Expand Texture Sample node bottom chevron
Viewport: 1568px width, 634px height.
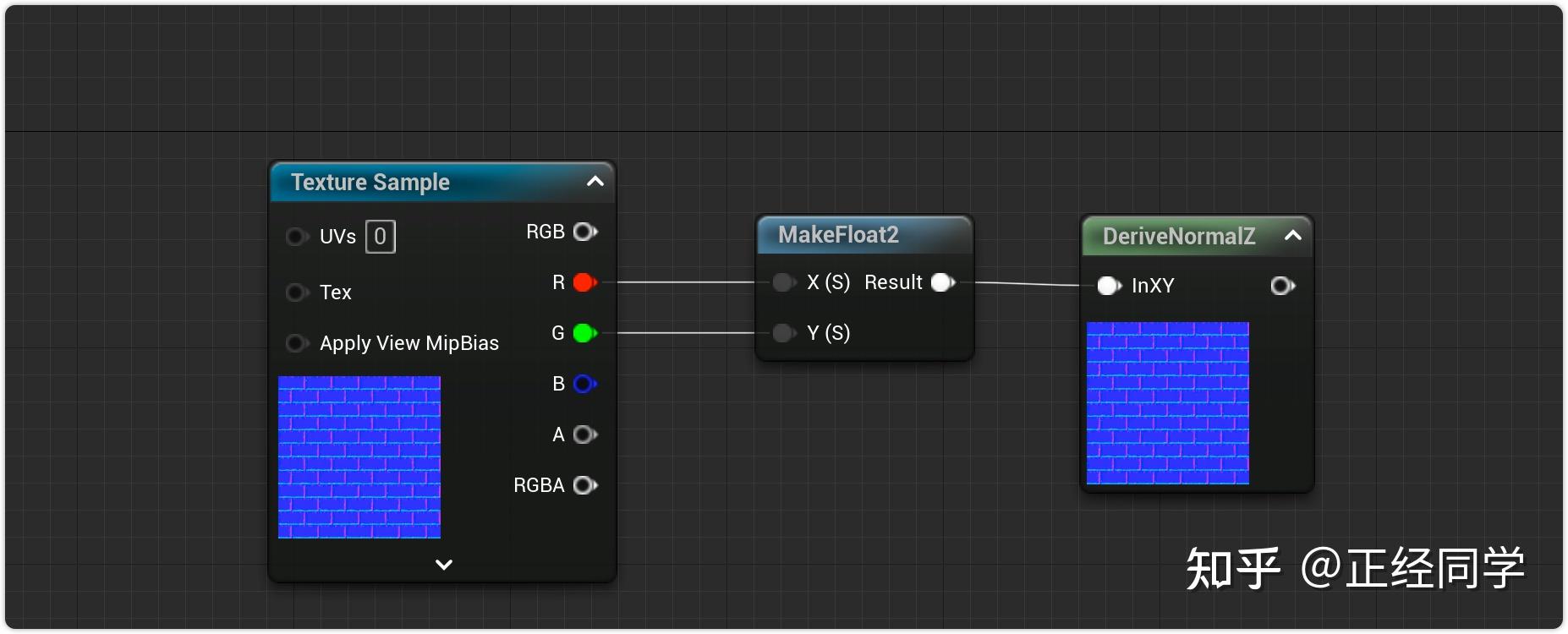point(444,564)
